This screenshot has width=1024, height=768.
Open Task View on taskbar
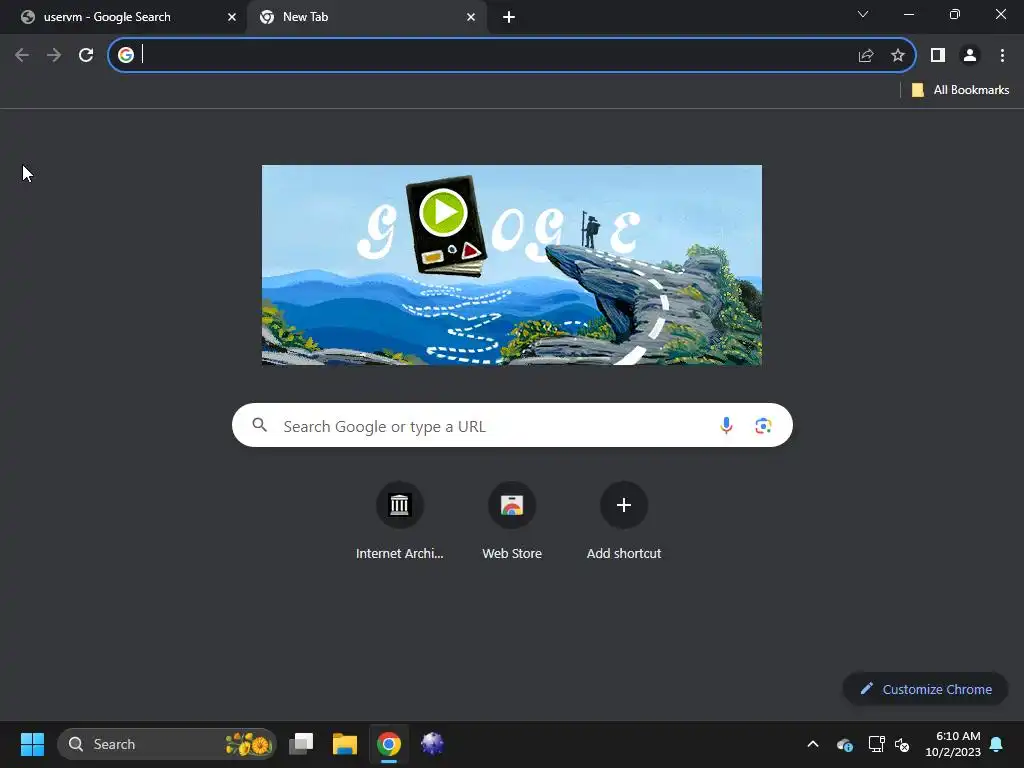click(301, 744)
